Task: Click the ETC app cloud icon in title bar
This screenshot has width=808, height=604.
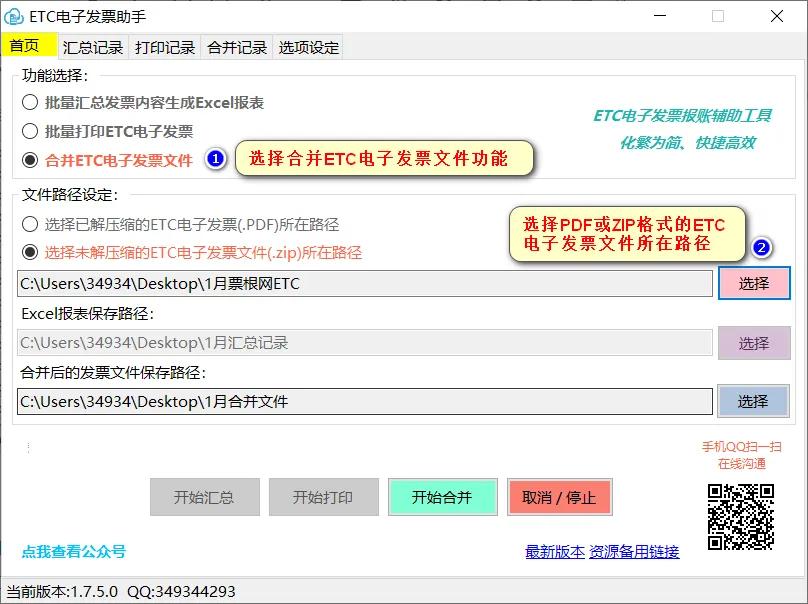Action: click(13, 16)
